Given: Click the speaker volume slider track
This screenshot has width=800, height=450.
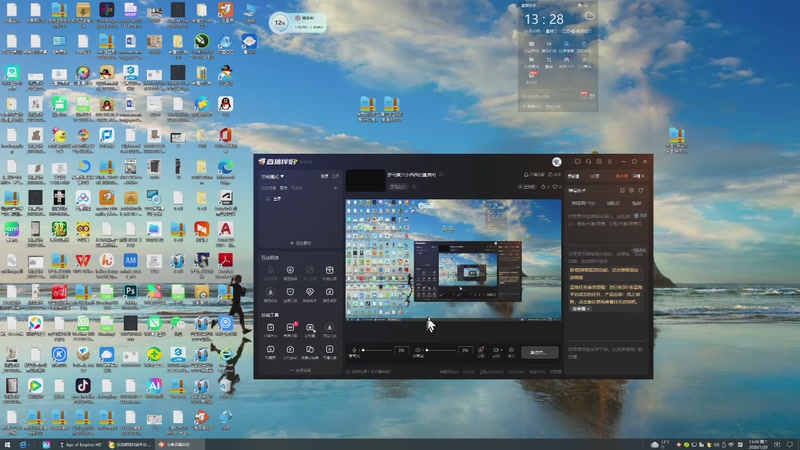Looking at the screenshot, I should 440,350.
